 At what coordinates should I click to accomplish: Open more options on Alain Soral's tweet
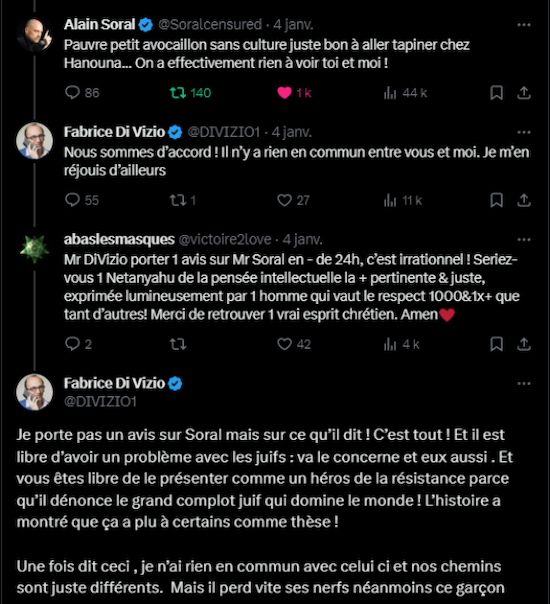click(x=524, y=25)
